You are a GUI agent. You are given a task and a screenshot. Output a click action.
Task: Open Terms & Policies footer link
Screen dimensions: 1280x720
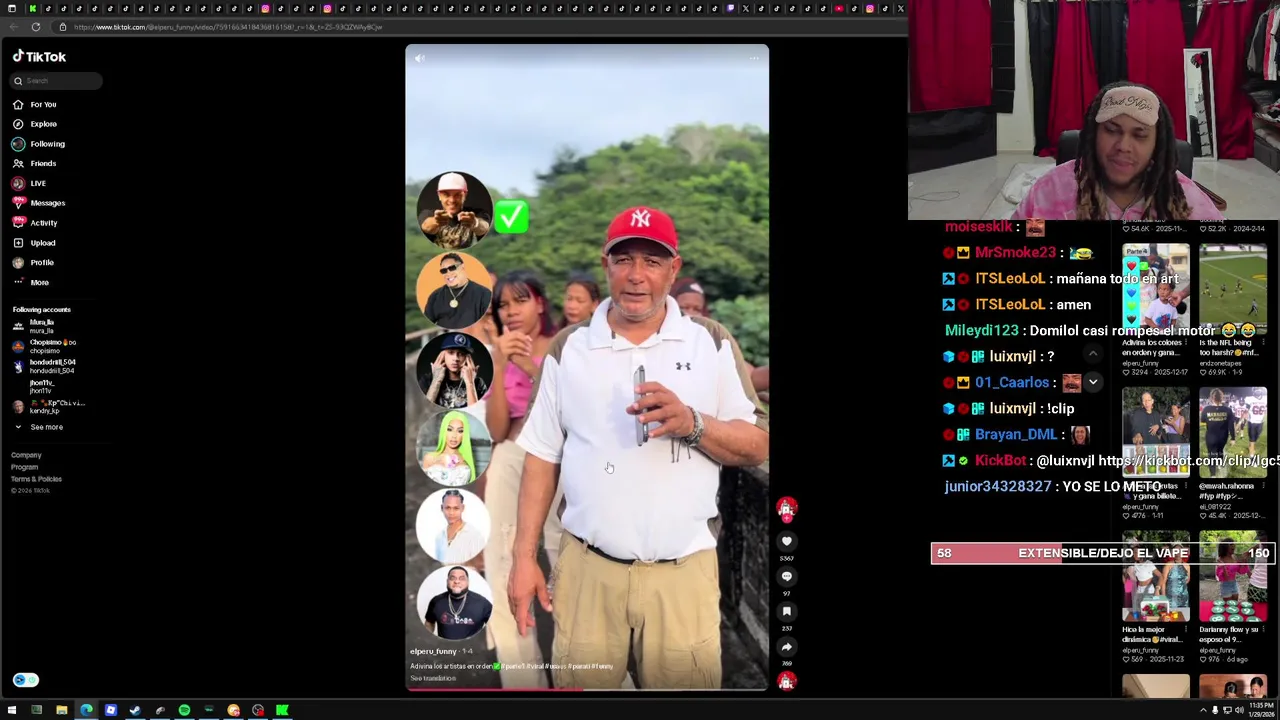[36, 479]
